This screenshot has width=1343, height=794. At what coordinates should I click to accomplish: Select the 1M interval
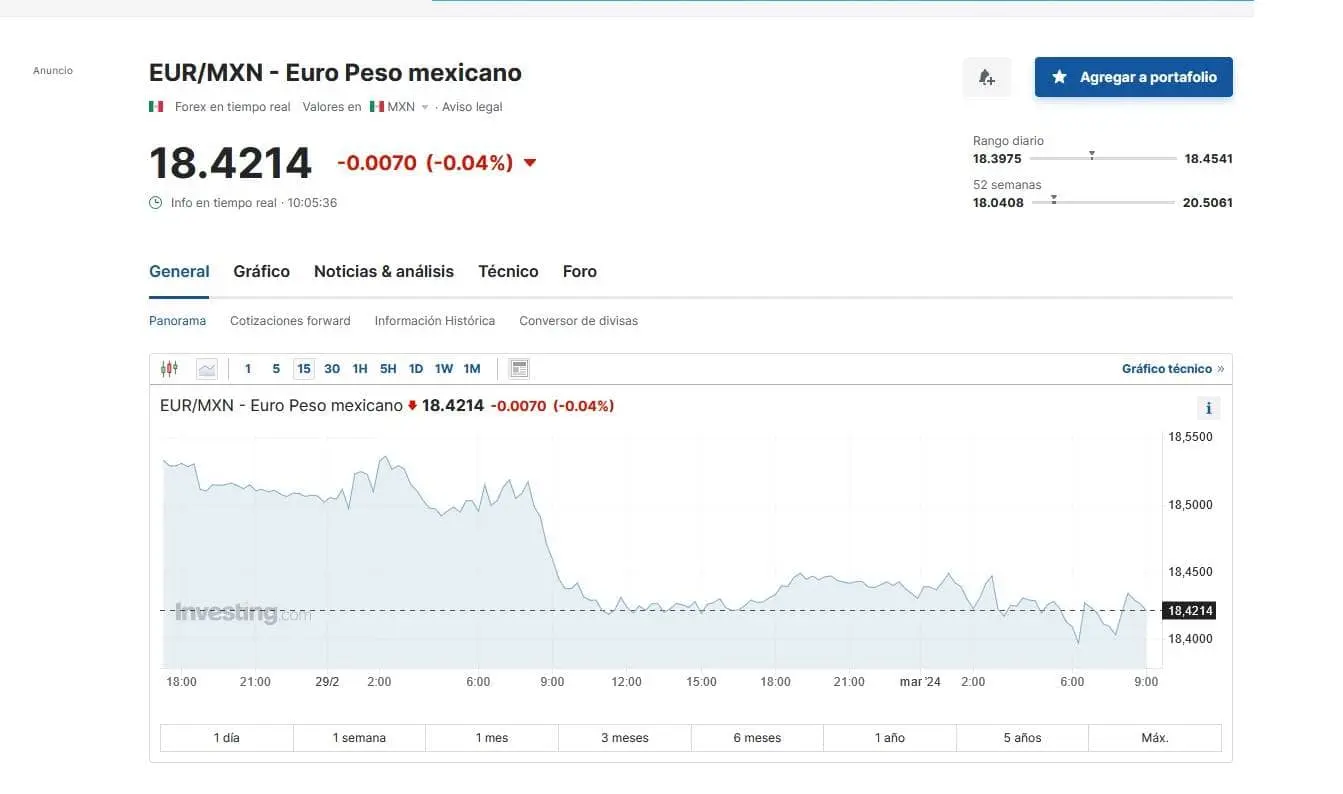click(x=472, y=369)
